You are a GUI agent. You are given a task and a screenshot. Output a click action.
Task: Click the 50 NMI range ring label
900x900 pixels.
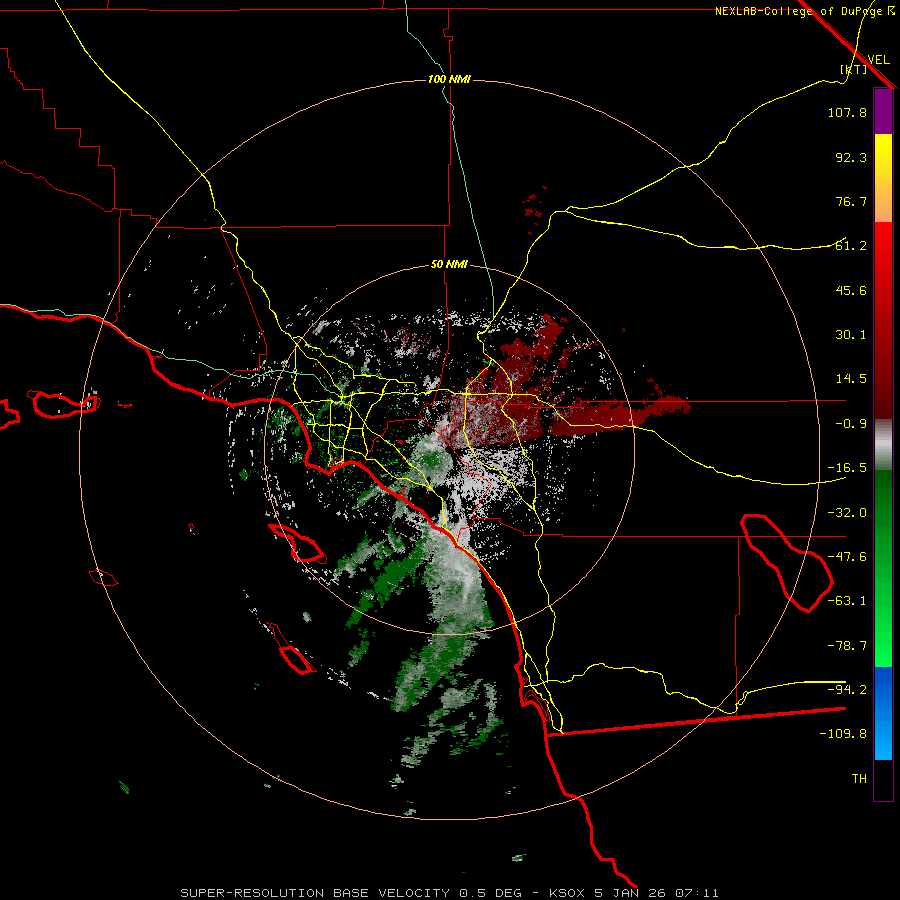[449, 265]
